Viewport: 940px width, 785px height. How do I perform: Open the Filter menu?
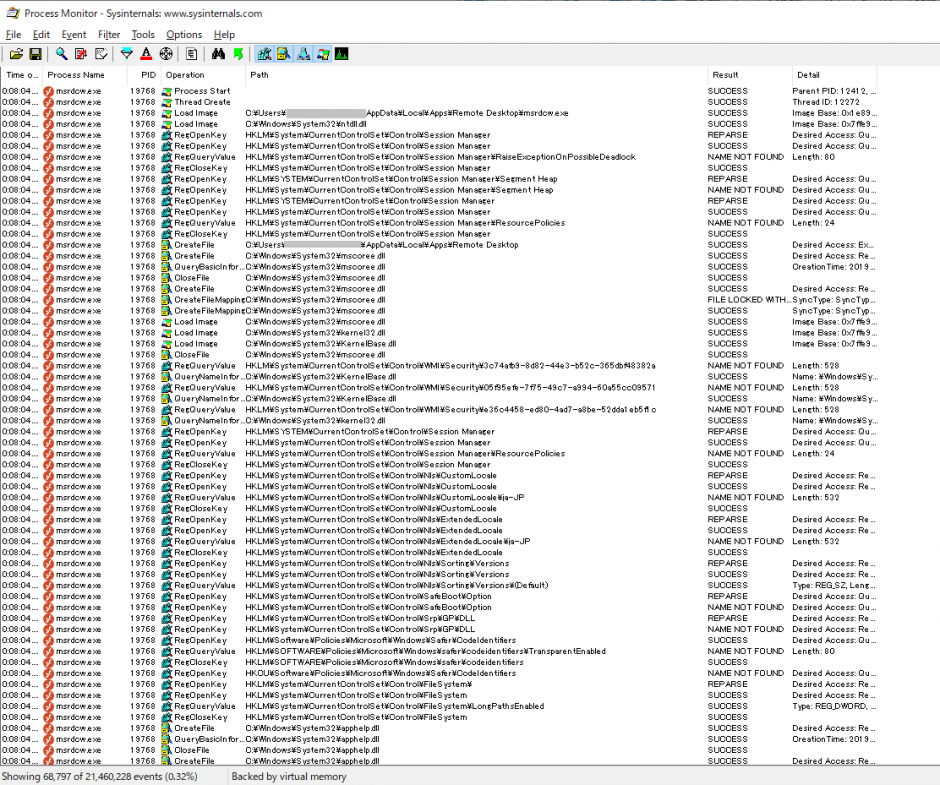109,35
